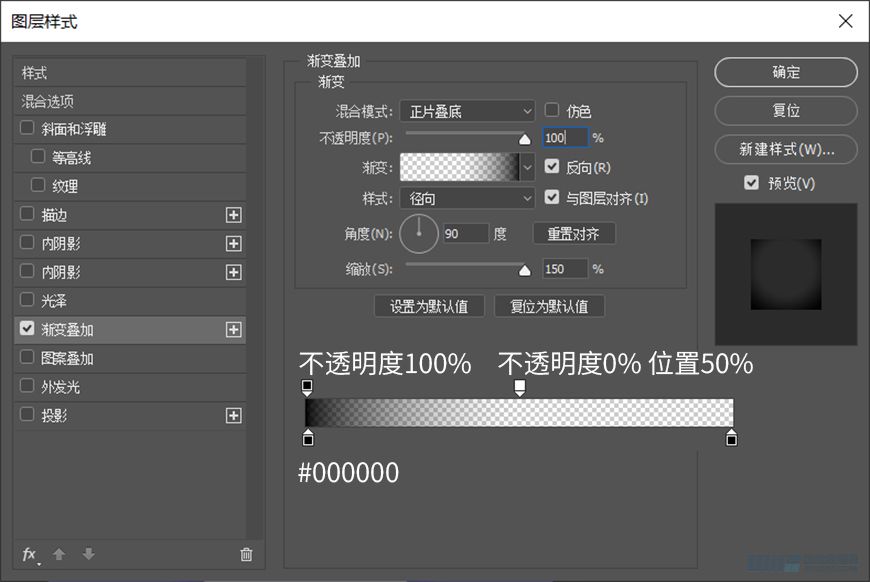The image size is (870, 582).
Task: Disable the 反向(R) checkbox
Action: (x=551, y=167)
